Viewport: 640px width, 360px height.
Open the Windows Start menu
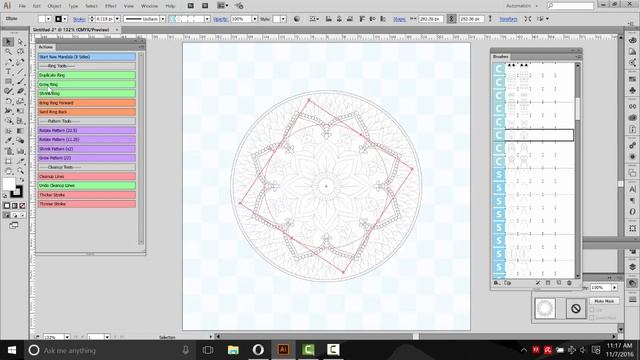click(12, 350)
